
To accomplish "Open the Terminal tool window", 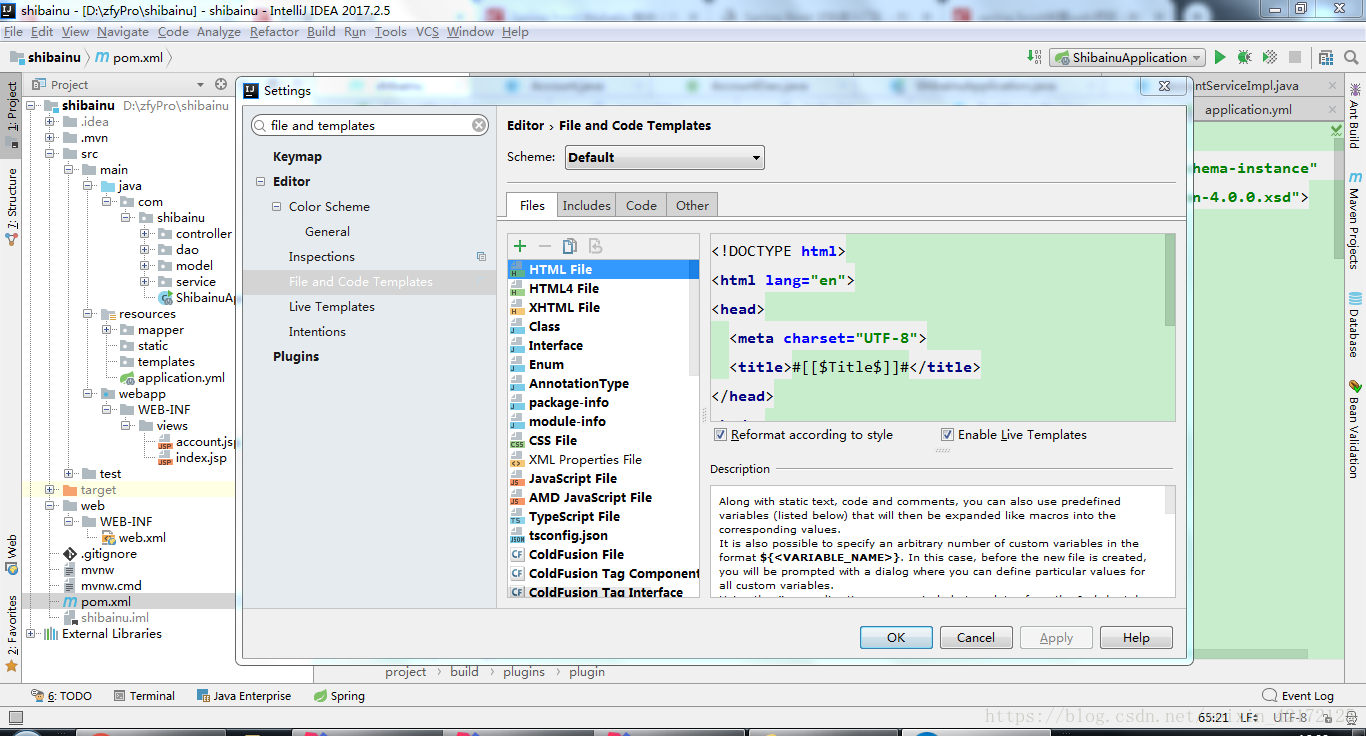I will [143, 696].
